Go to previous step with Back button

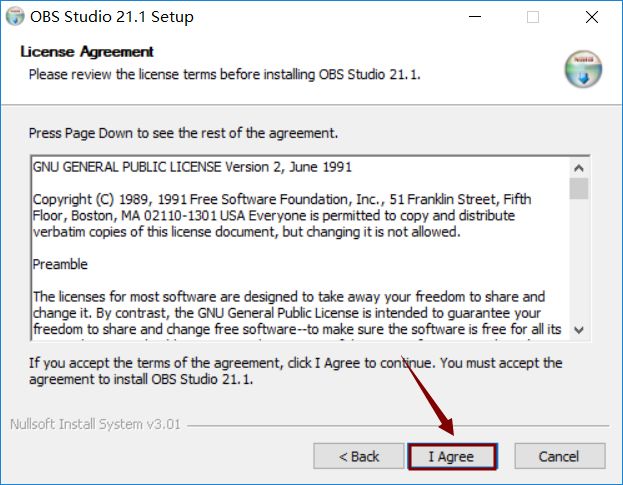tap(359, 456)
